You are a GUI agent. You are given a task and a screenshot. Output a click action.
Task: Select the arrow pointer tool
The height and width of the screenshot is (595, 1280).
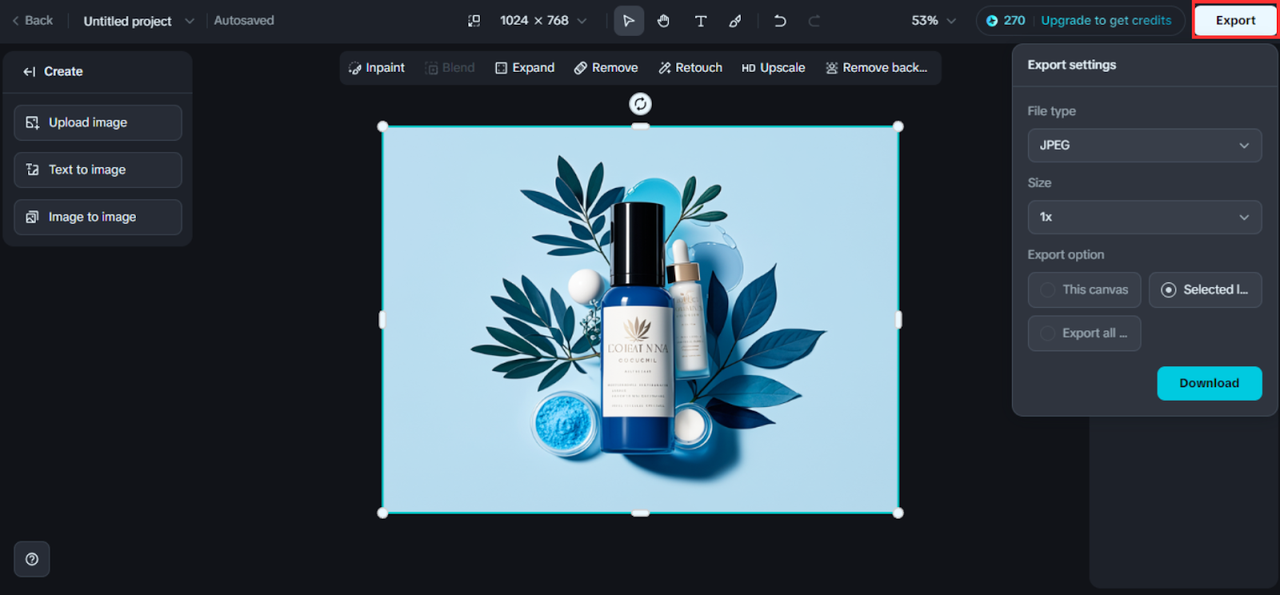coord(629,20)
